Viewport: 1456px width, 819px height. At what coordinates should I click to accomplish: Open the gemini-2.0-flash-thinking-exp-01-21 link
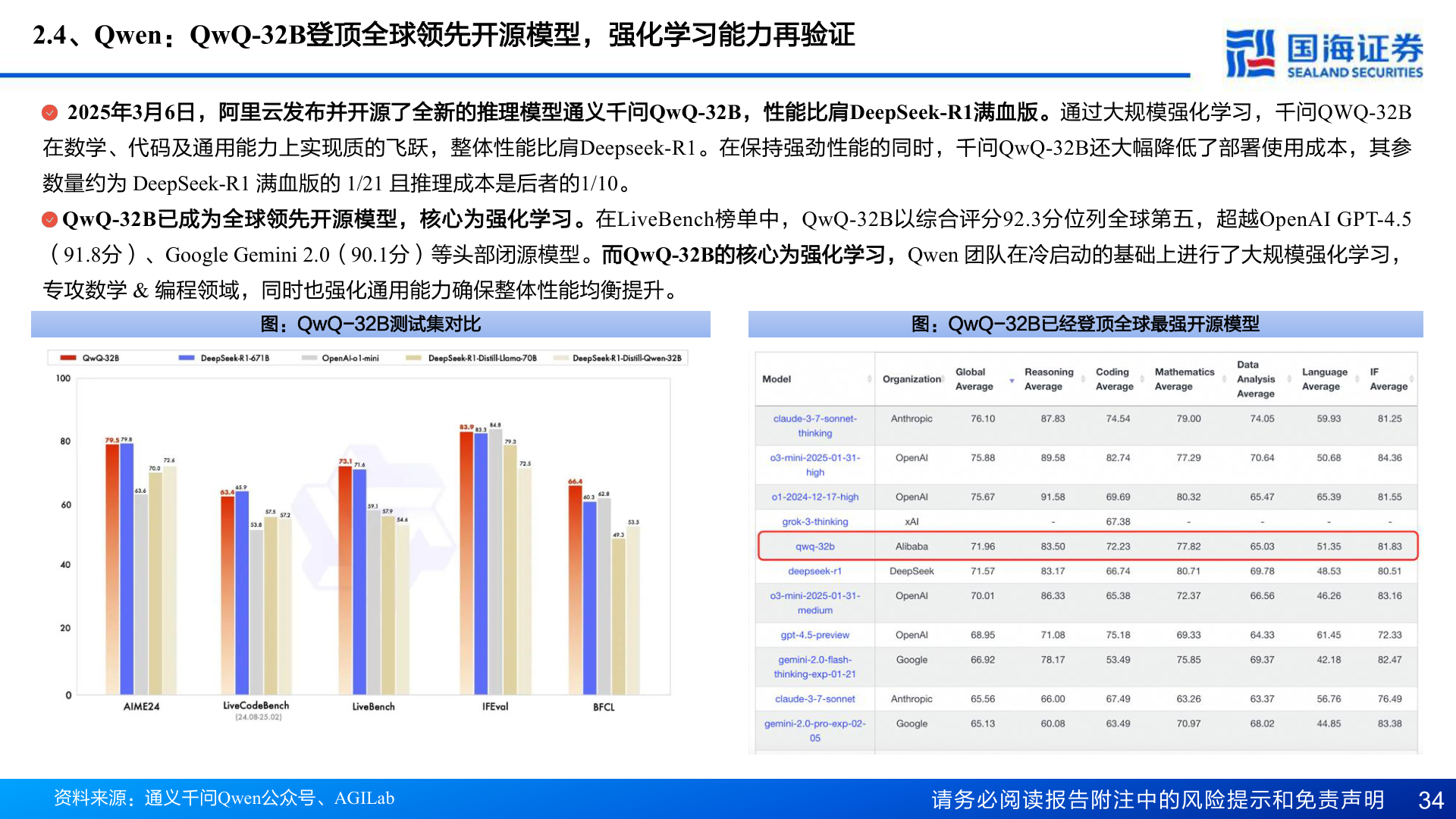(814, 667)
